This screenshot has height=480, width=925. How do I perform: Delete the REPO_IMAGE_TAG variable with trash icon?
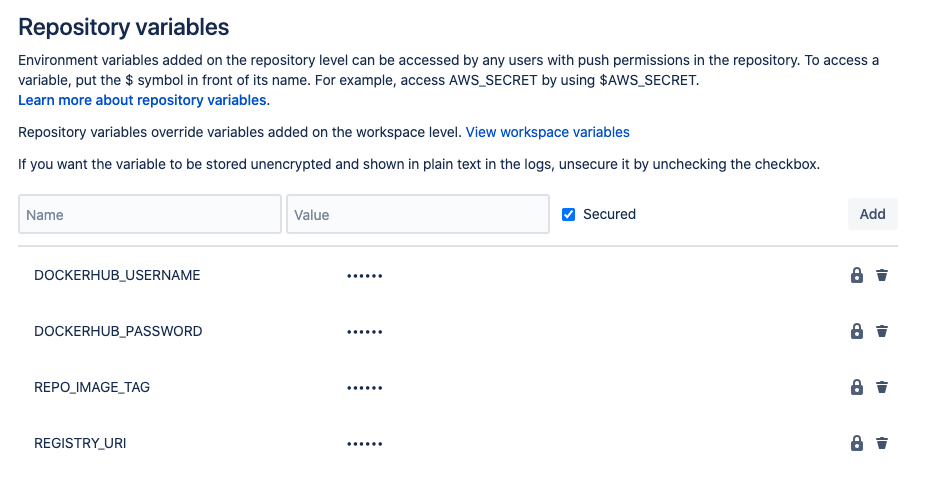pos(882,387)
